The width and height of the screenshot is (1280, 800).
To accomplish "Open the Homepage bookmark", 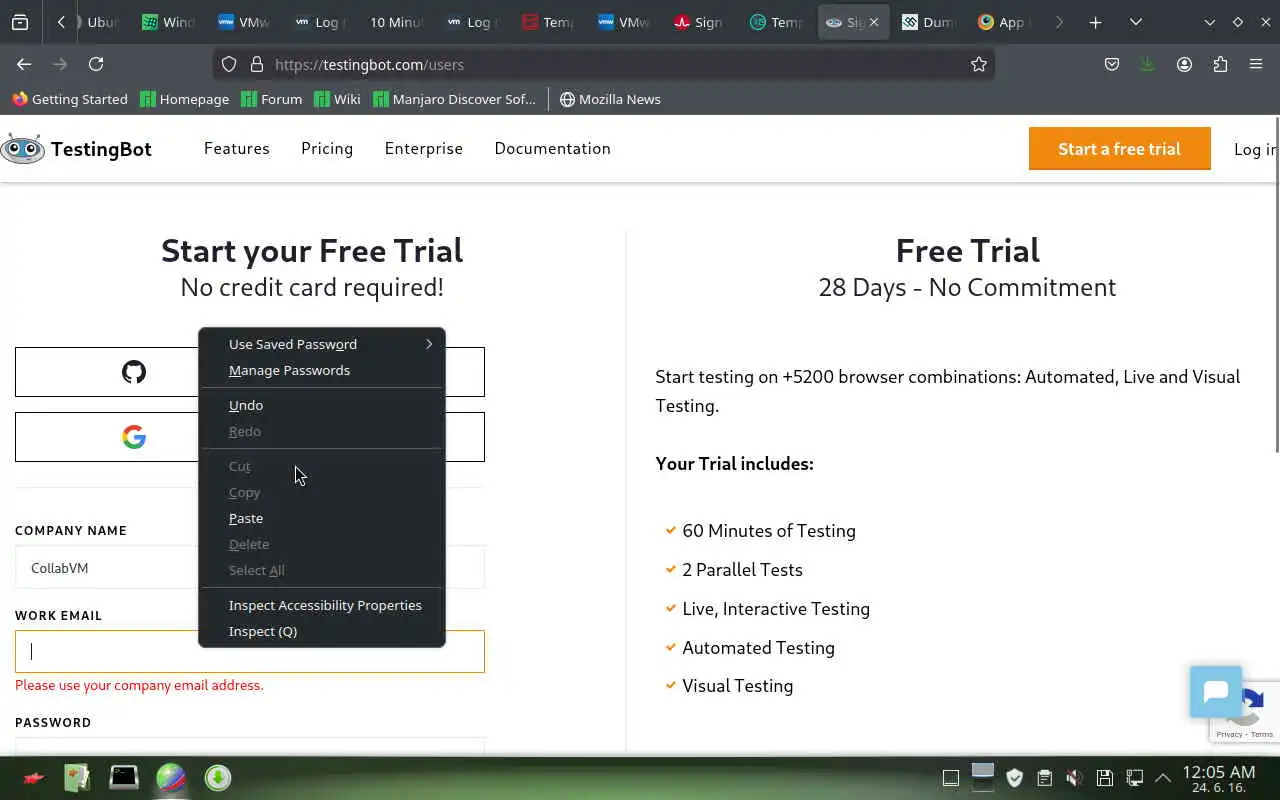I will pos(185,99).
